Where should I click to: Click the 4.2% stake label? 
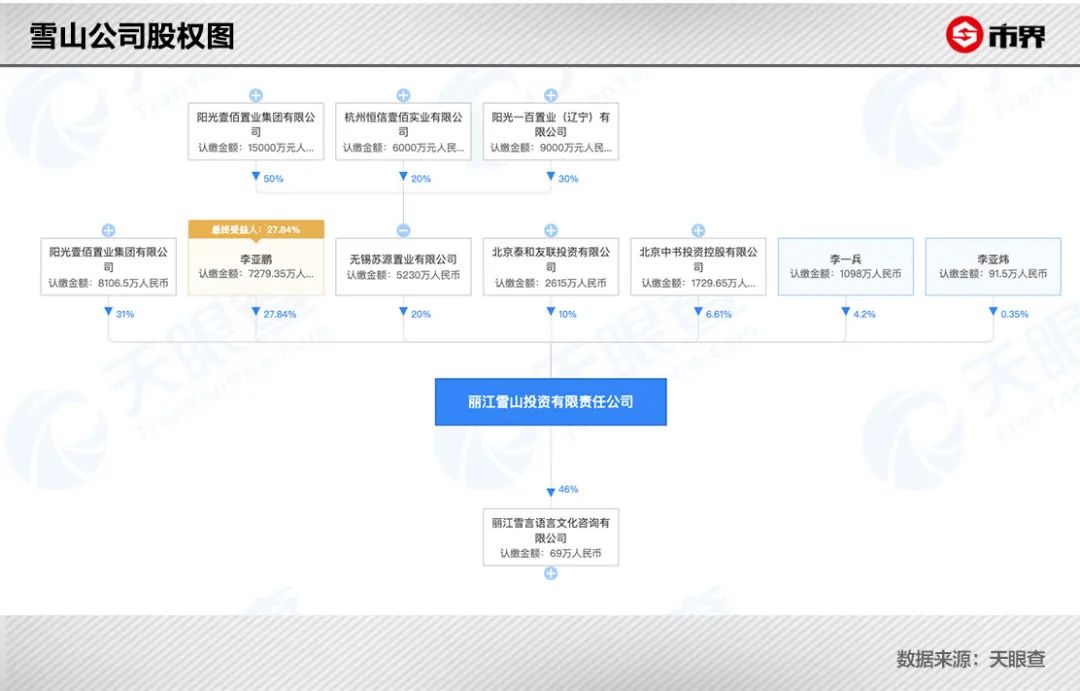tap(864, 314)
